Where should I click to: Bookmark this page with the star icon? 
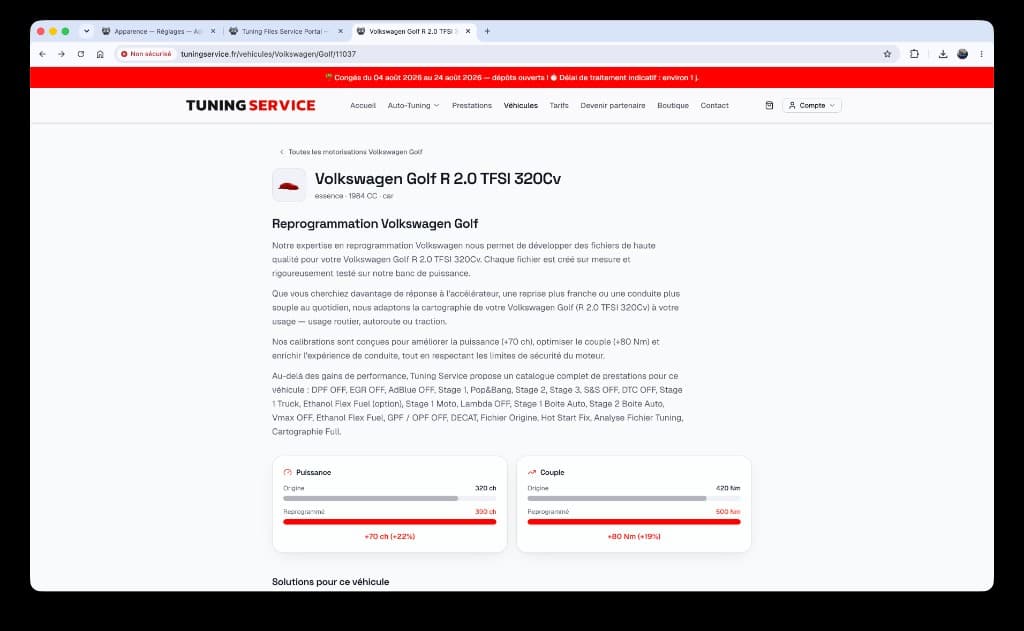tap(887, 54)
